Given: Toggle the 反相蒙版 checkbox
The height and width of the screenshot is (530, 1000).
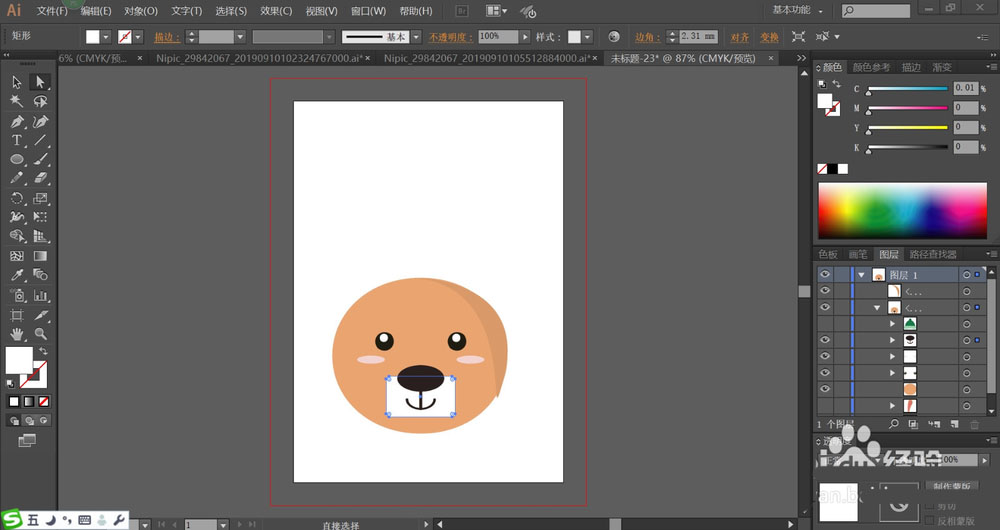Looking at the screenshot, I should (x=930, y=521).
